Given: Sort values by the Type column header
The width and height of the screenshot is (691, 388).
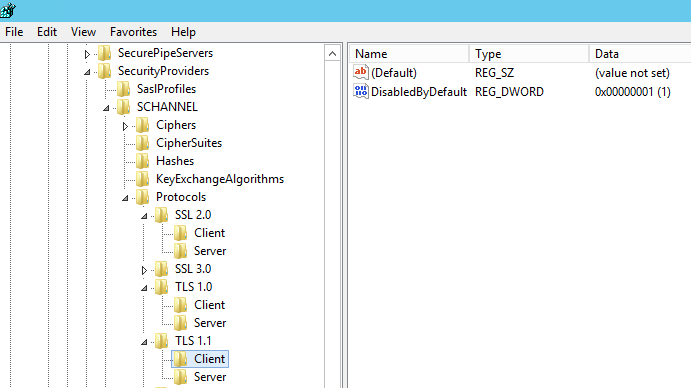Looking at the screenshot, I should (529, 54).
